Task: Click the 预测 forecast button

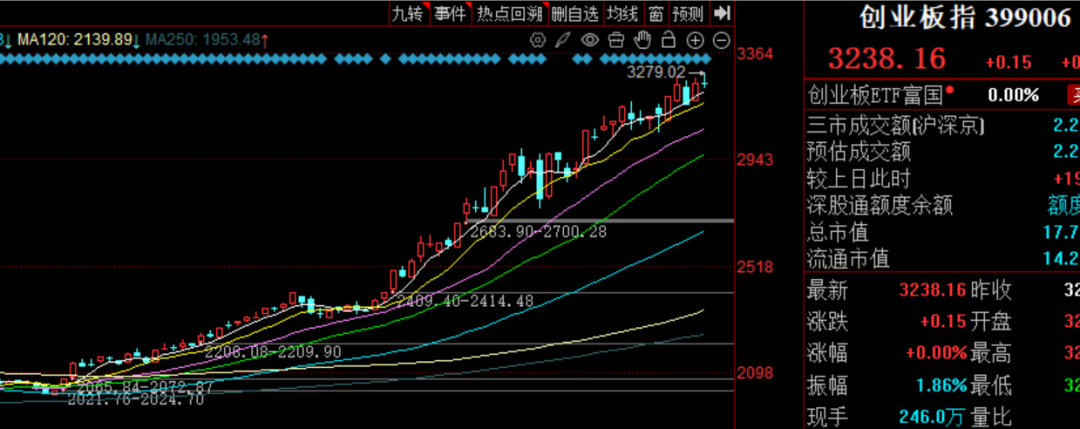Action: pos(688,13)
